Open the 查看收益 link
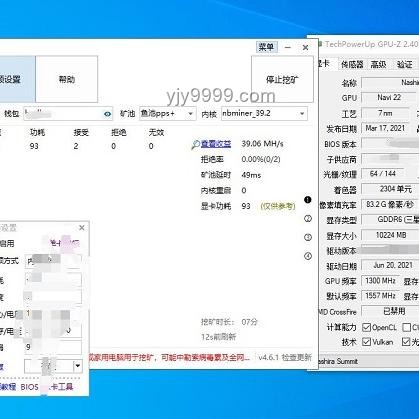The image size is (419, 419). click(216, 144)
